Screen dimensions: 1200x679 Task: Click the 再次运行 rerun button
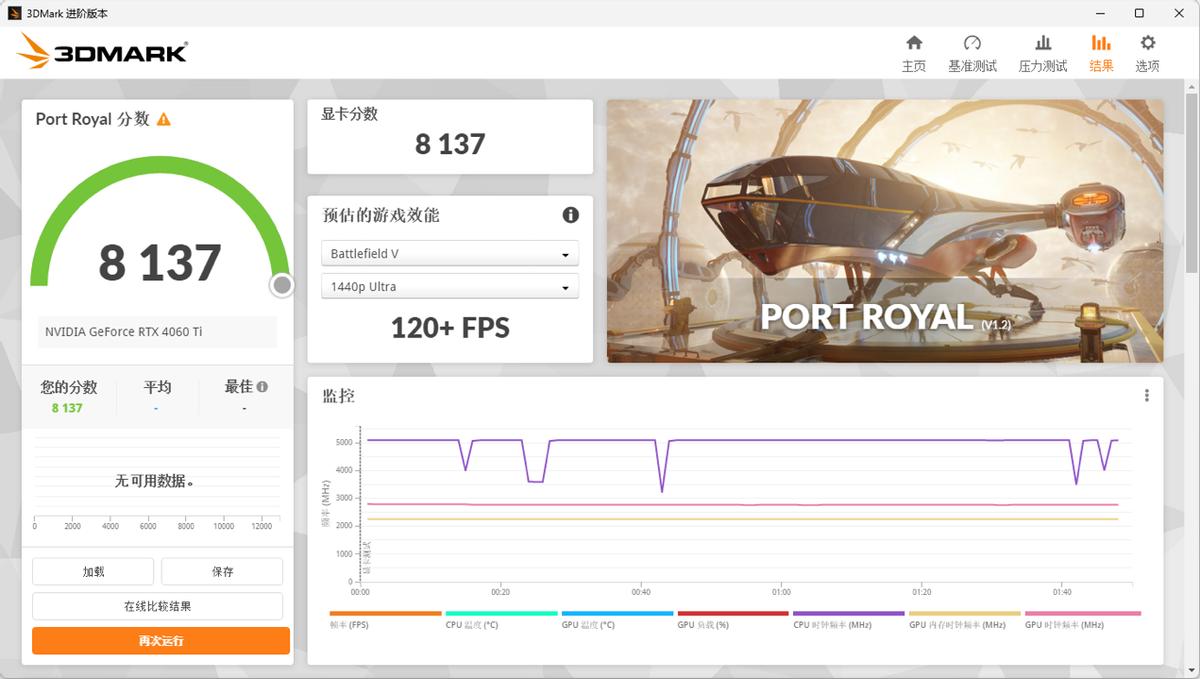(x=160, y=639)
